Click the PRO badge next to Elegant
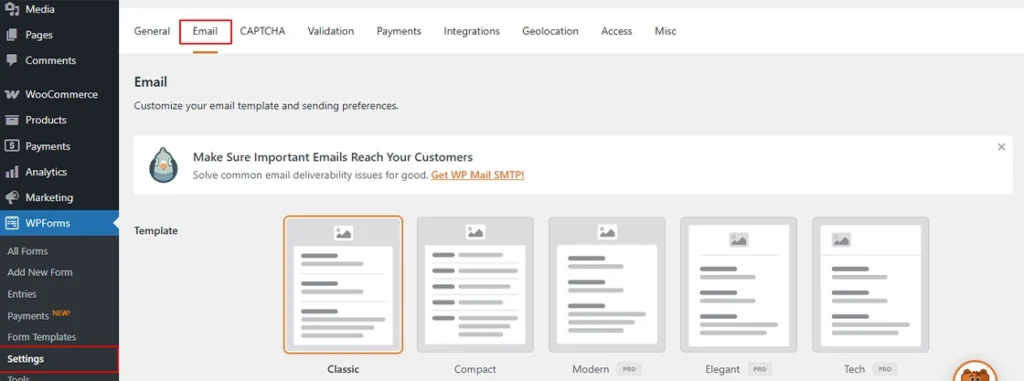The width and height of the screenshot is (1024, 381). [760, 369]
